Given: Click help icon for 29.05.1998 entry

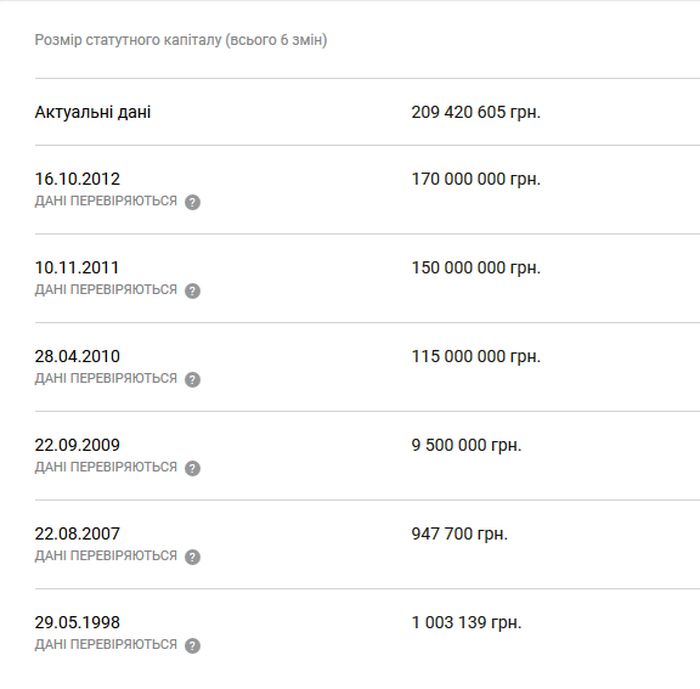Looking at the screenshot, I should coord(192,645).
